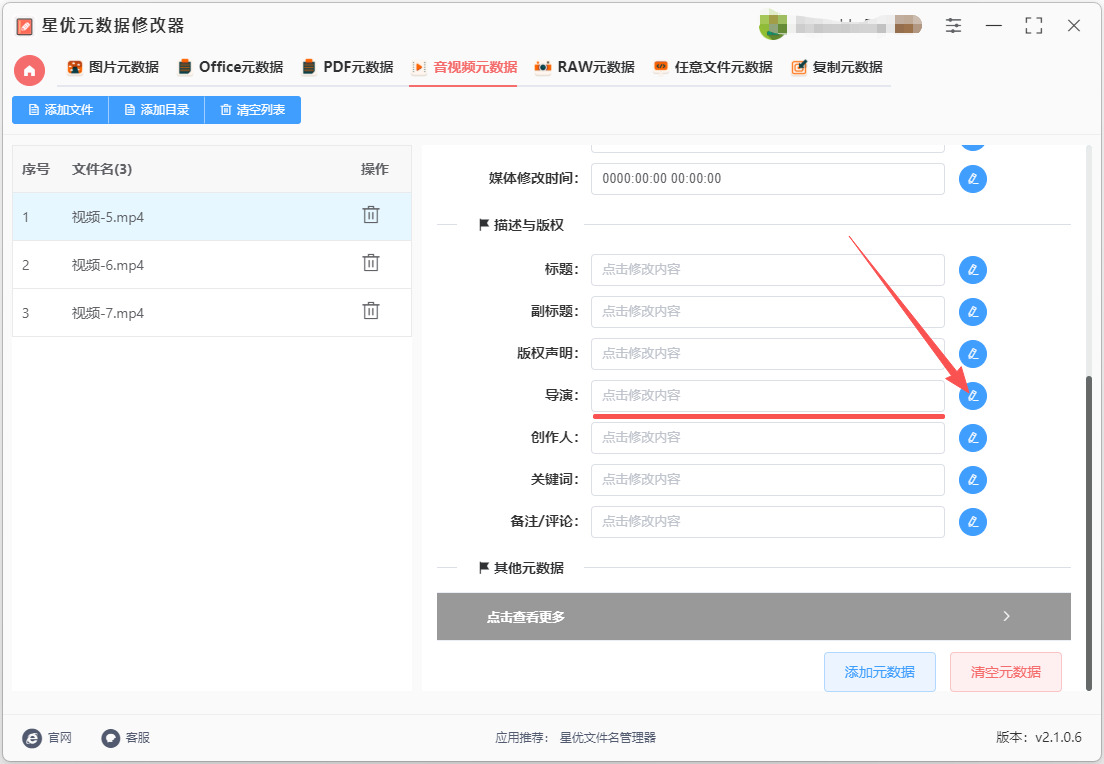Edit 副标题 with pencil icon

pyautogui.click(x=973, y=312)
